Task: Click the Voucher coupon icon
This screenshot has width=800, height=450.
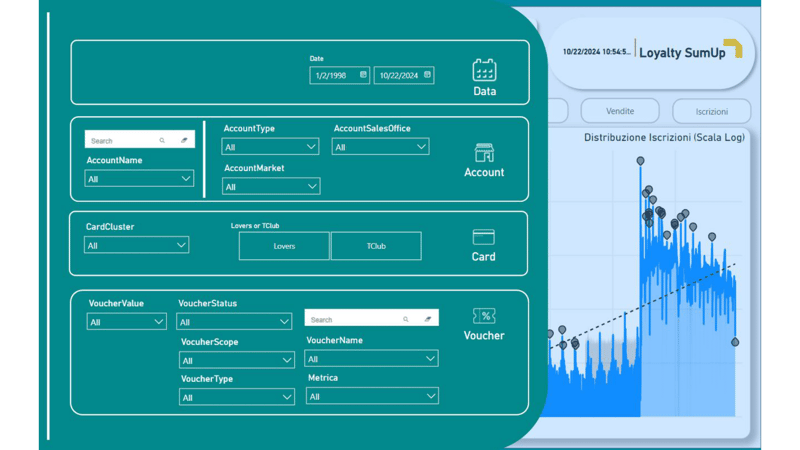Action: (484, 316)
